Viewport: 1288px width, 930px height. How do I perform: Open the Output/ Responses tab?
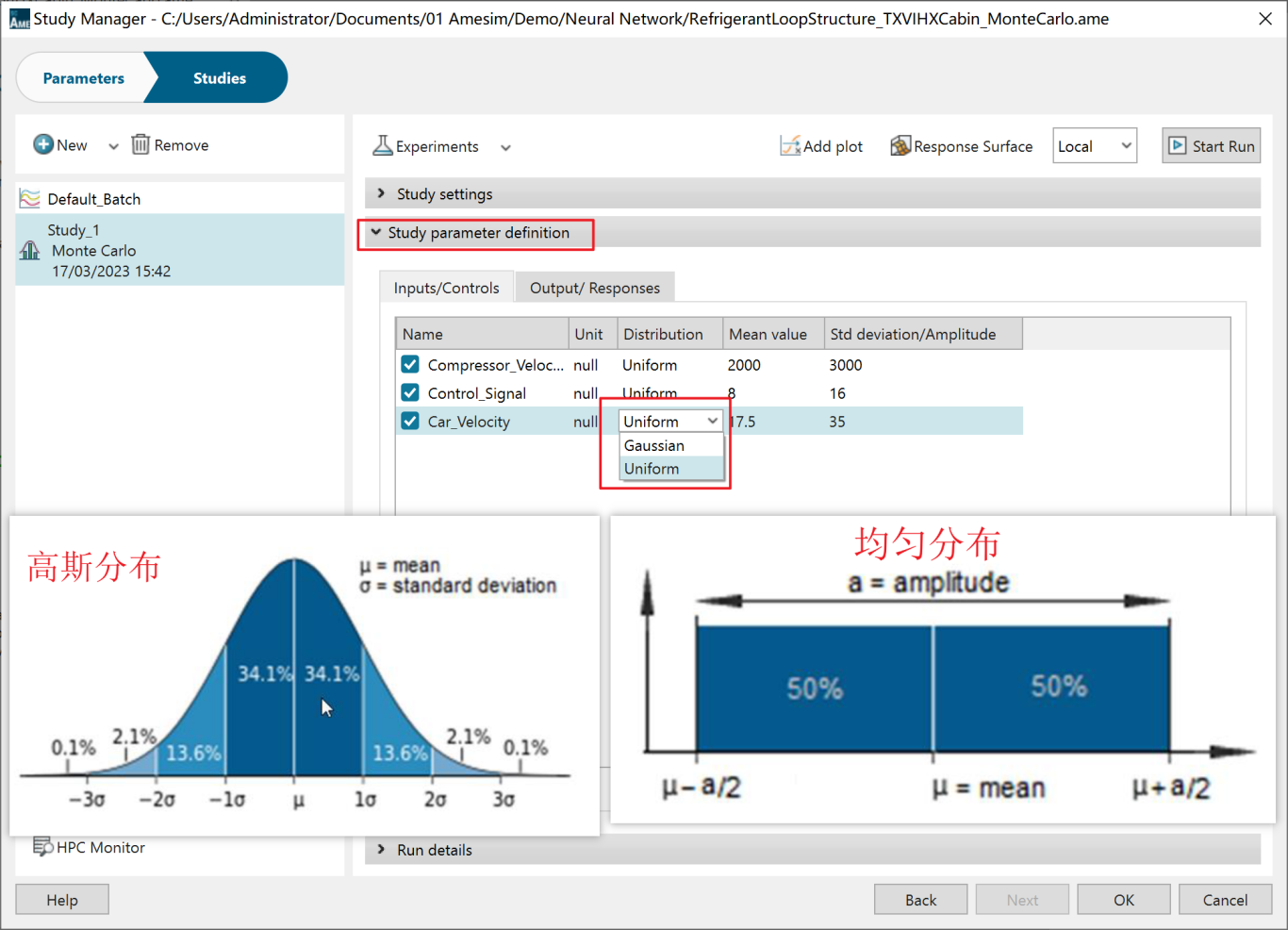(x=594, y=288)
